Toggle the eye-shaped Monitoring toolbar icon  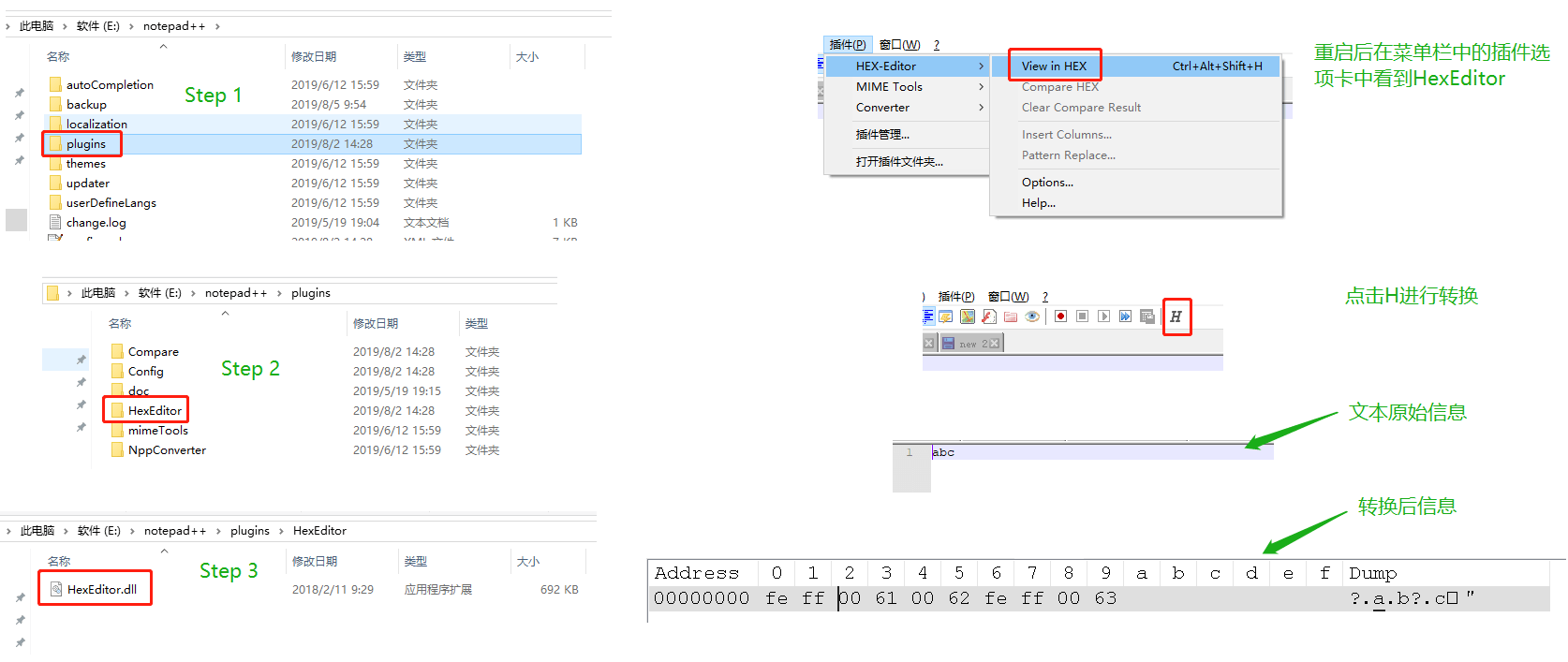1032,316
